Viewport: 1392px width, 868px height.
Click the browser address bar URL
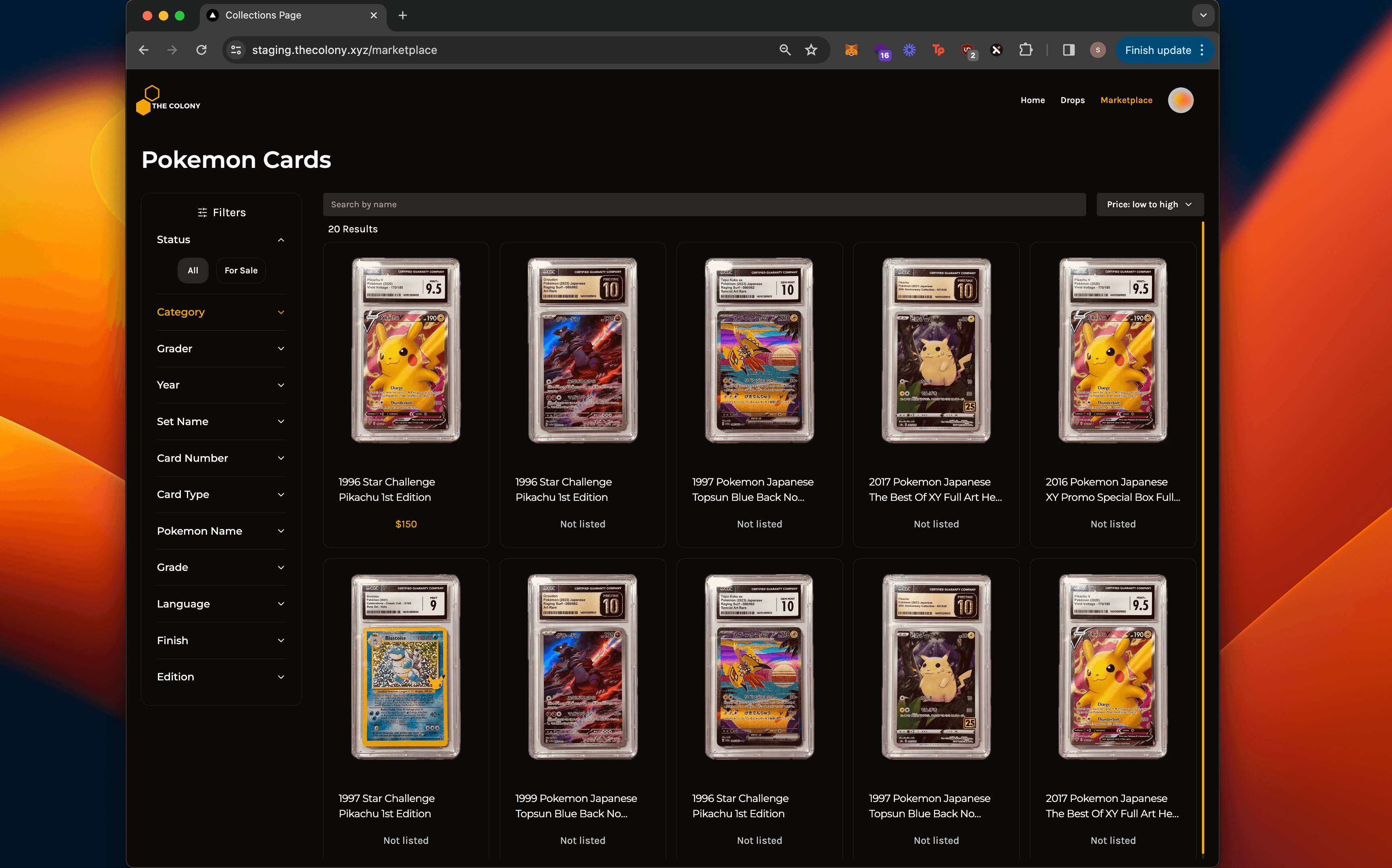click(344, 50)
